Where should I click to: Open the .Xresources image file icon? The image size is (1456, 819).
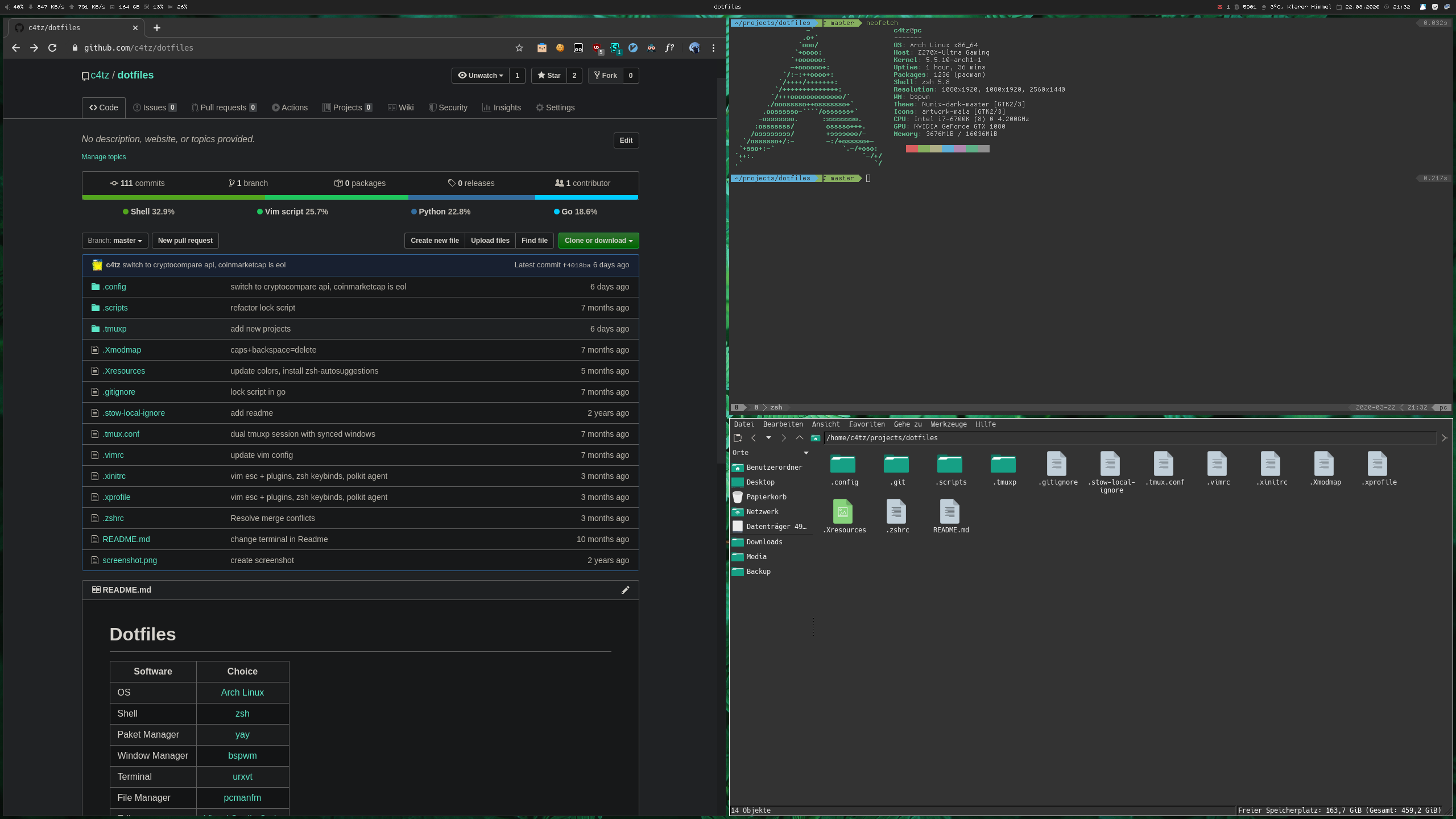point(842,512)
